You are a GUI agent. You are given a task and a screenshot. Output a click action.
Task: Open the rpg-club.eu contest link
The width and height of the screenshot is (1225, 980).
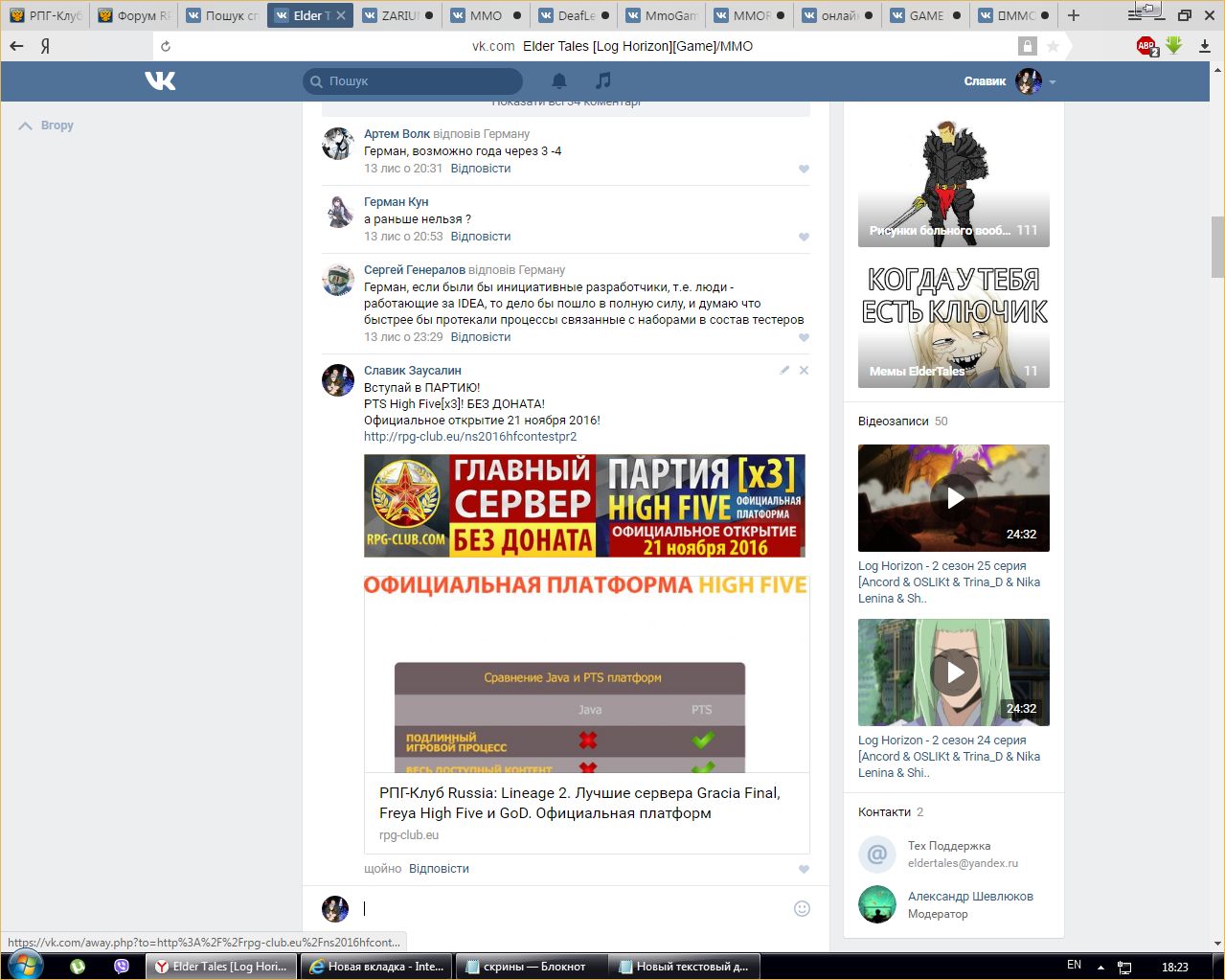[x=469, y=436]
